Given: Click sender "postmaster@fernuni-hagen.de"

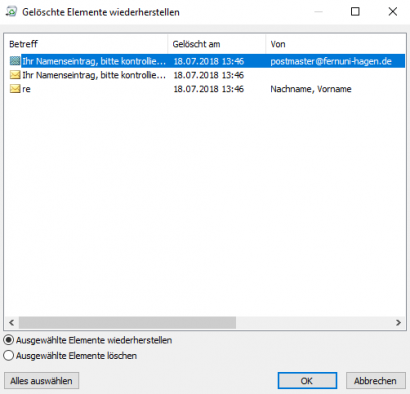Looking at the screenshot, I should click(x=331, y=61).
